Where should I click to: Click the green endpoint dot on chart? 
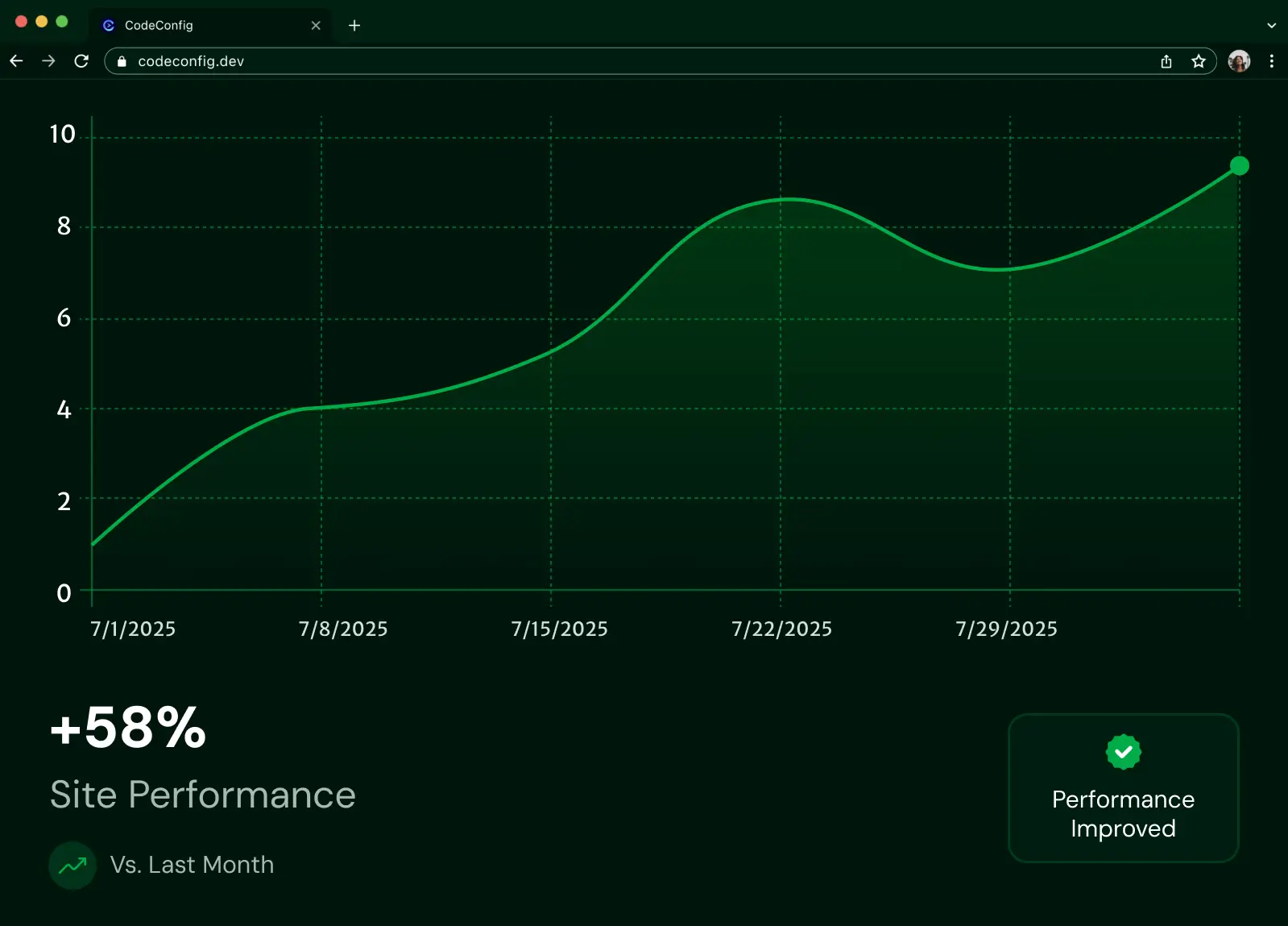(x=1239, y=166)
